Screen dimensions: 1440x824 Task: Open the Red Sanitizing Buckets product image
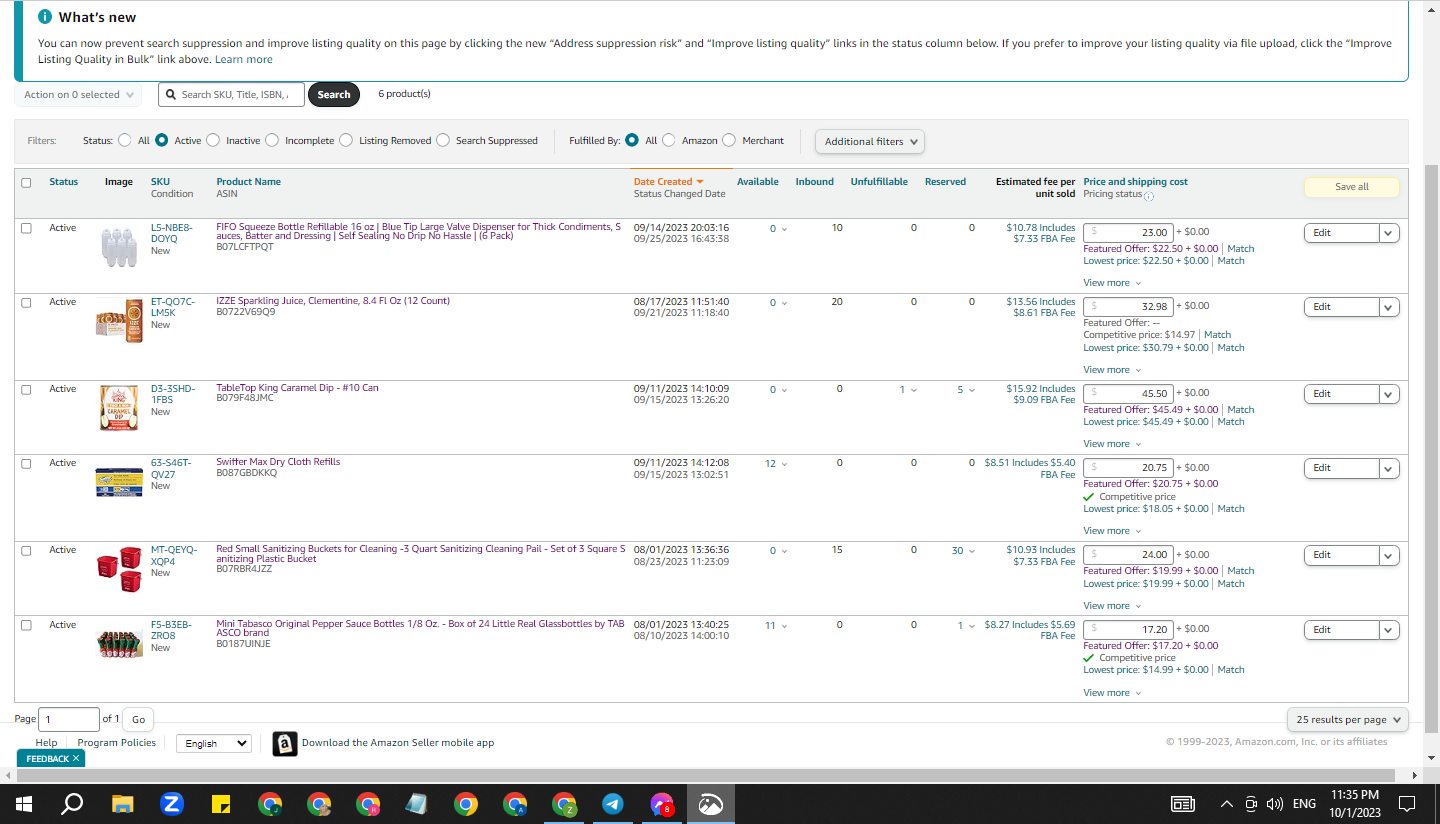(x=119, y=569)
